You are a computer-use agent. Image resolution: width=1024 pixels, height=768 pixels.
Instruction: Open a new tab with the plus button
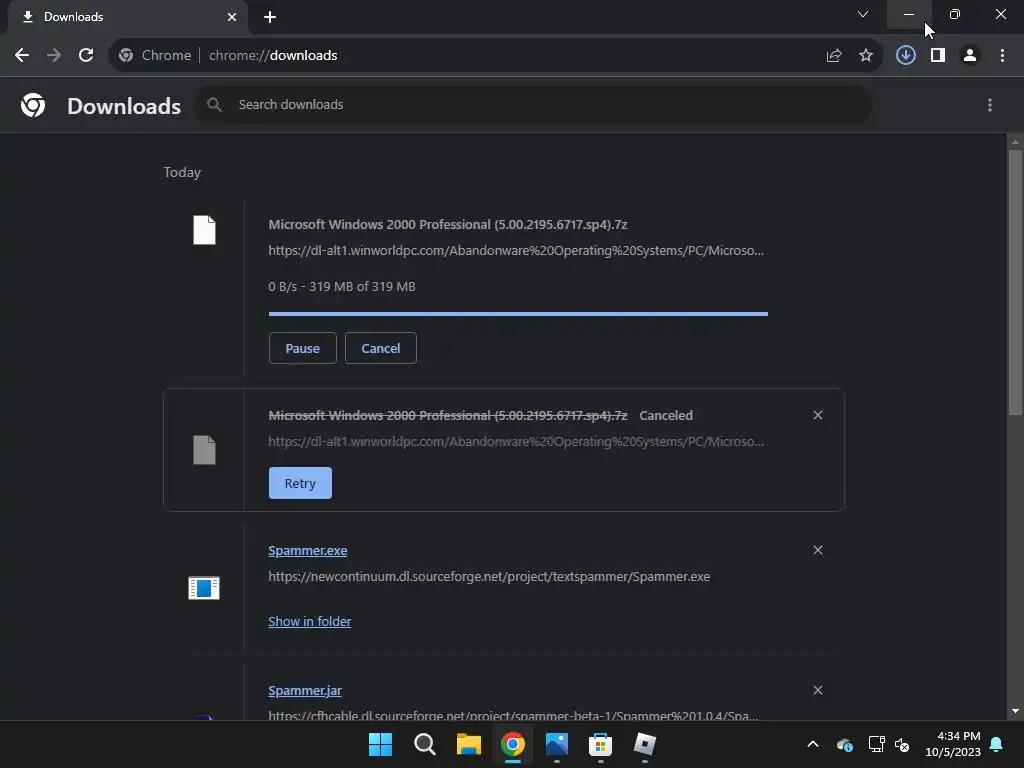click(x=270, y=17)
